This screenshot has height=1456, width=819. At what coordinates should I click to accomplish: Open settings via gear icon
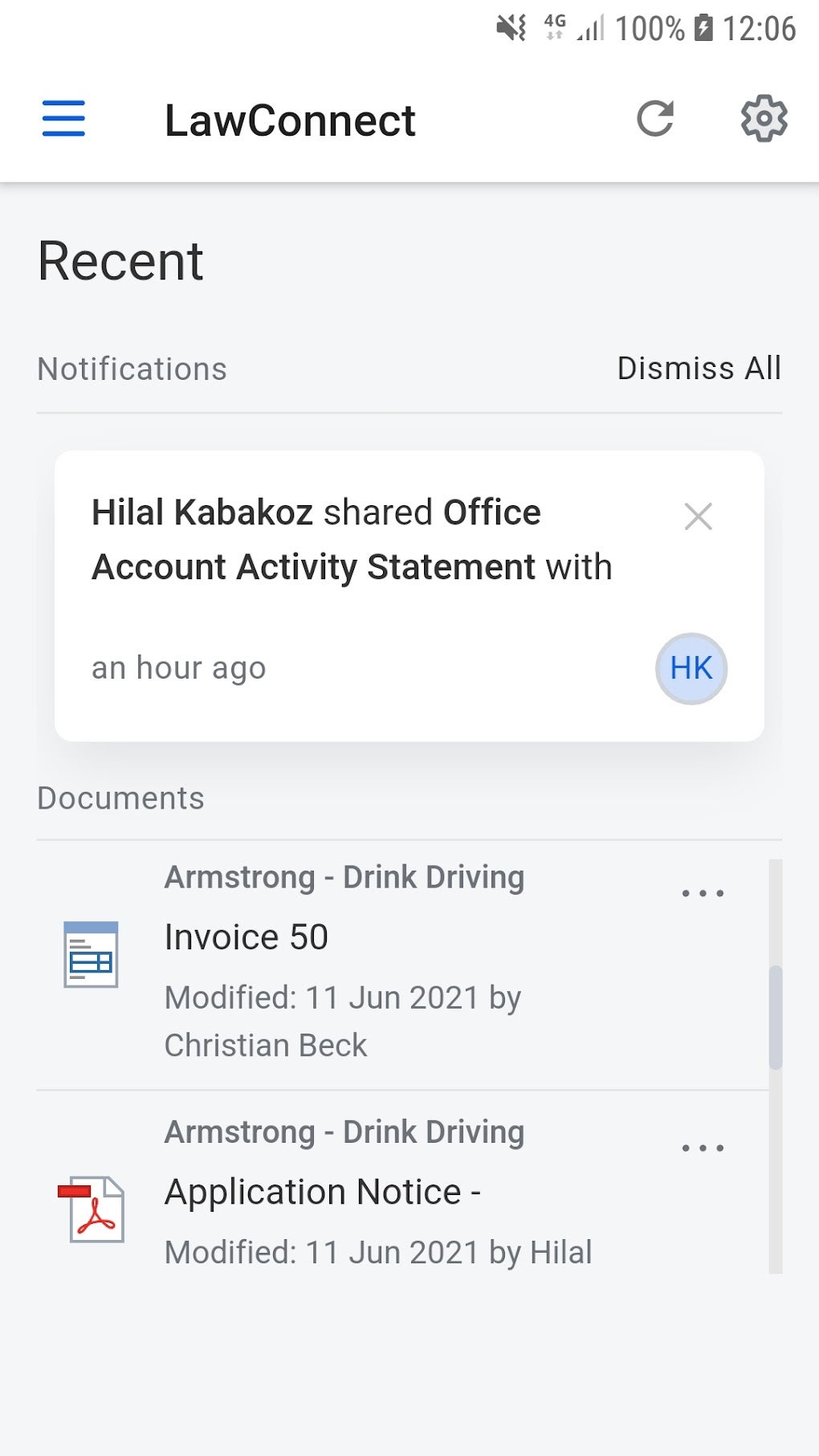coord(764,119)
